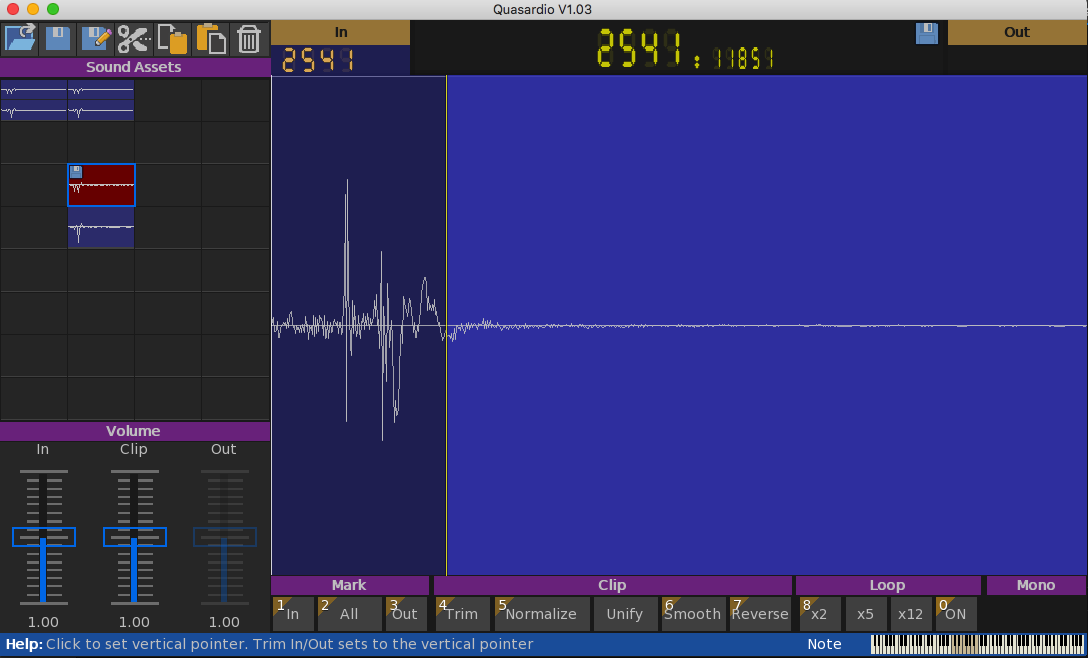Save as with the floppy-and-pencil icon

pyautogui.click(x=96, y=39)
